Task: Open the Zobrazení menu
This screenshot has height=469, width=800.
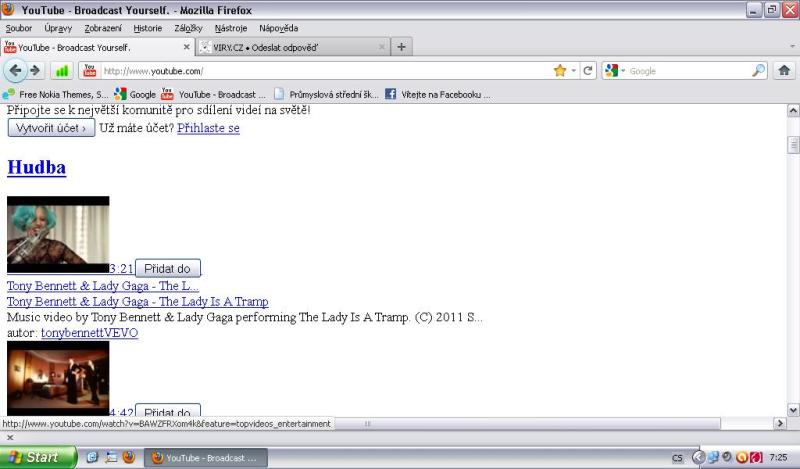Action: click(103, 28)
